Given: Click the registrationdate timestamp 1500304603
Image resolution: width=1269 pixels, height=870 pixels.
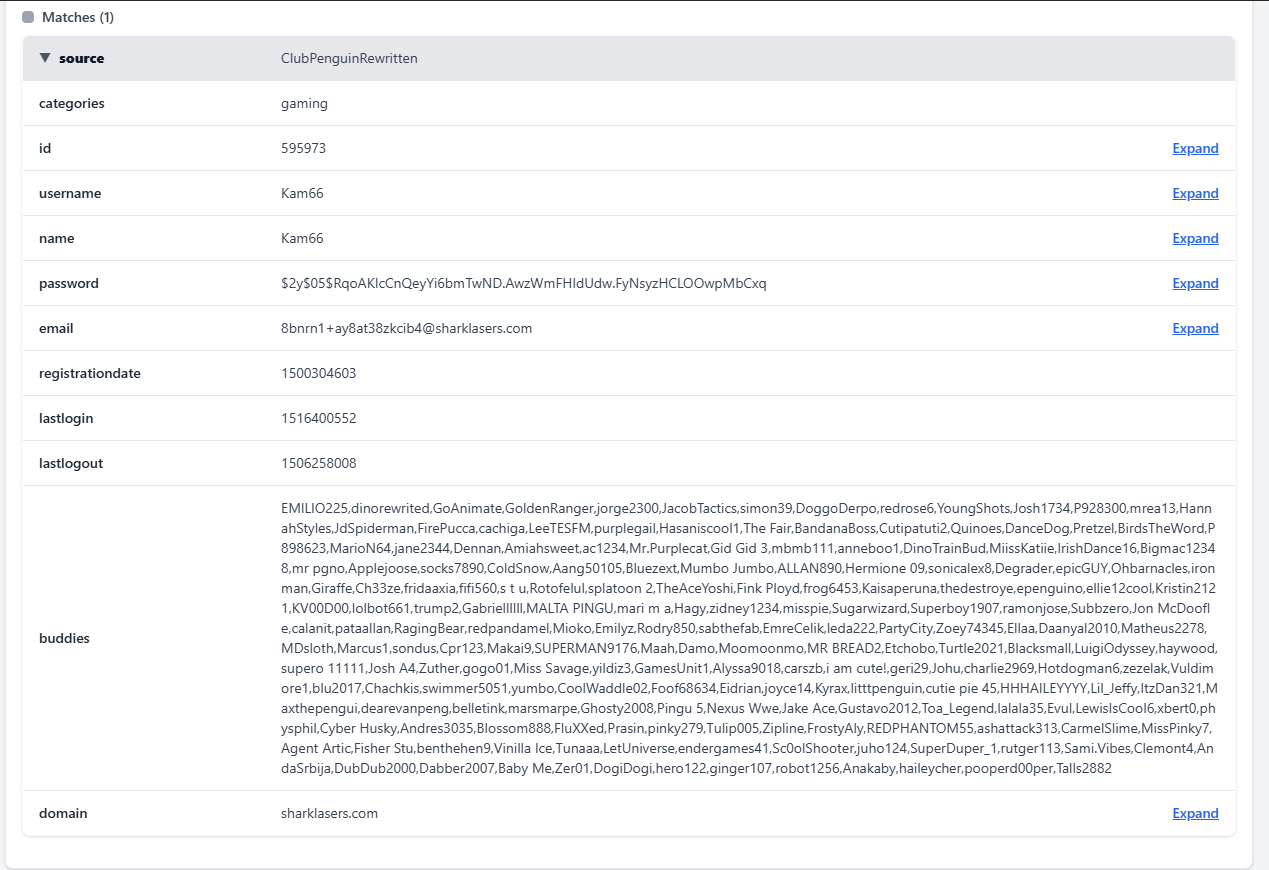Looking at the screenshot, I should click(x=318, y=373).
